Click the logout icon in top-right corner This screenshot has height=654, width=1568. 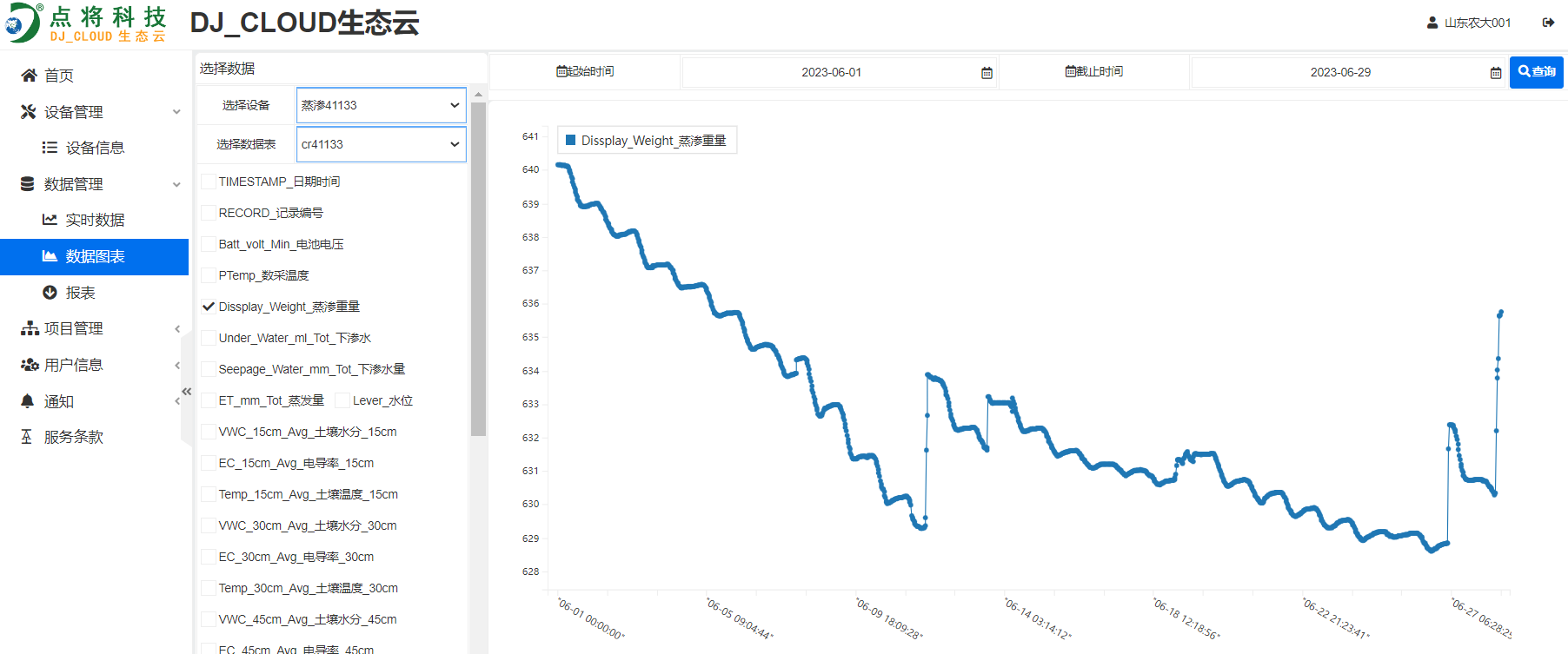[1548, 23]
